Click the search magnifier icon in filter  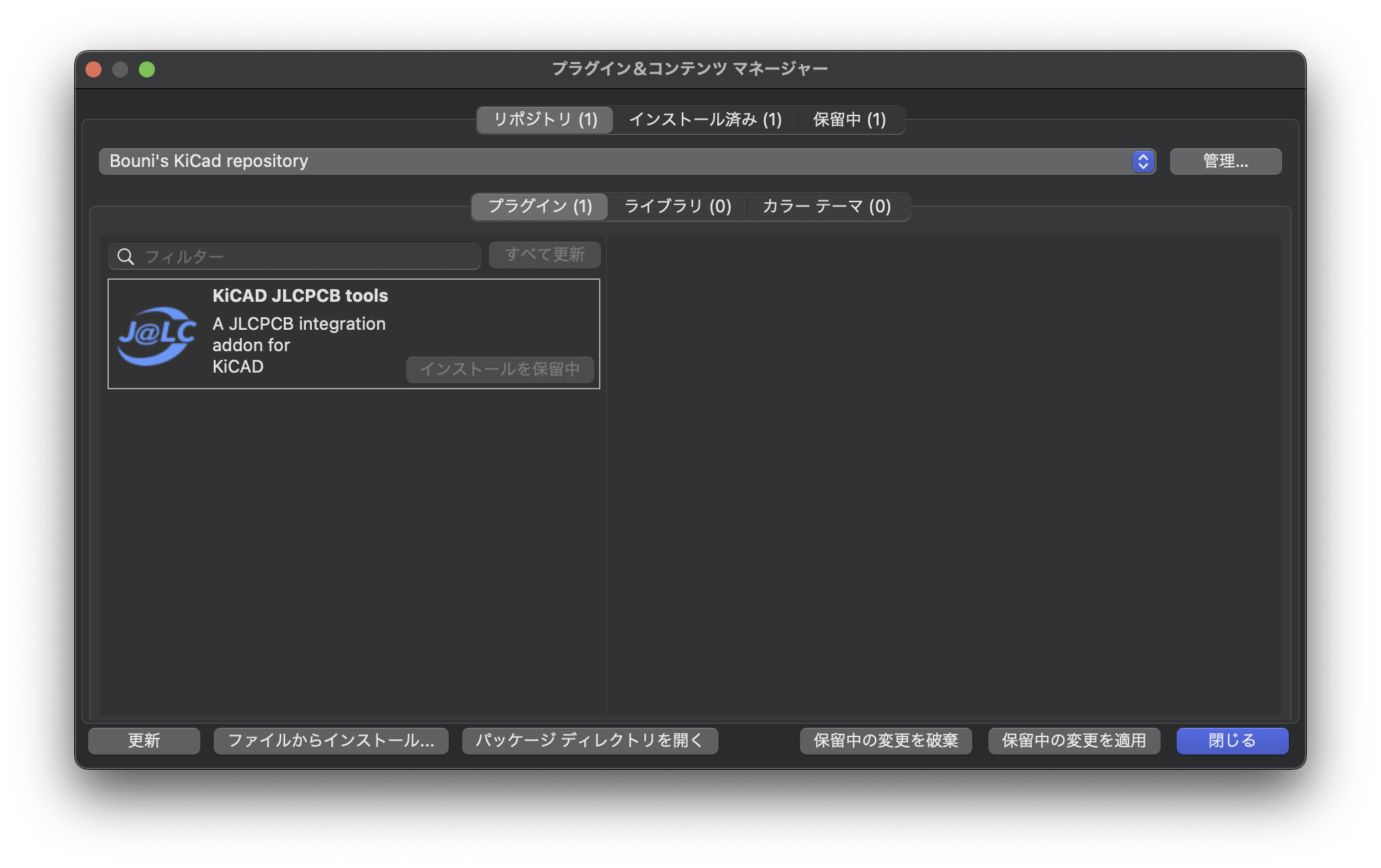pyautogui.click(x=126, y=256)
